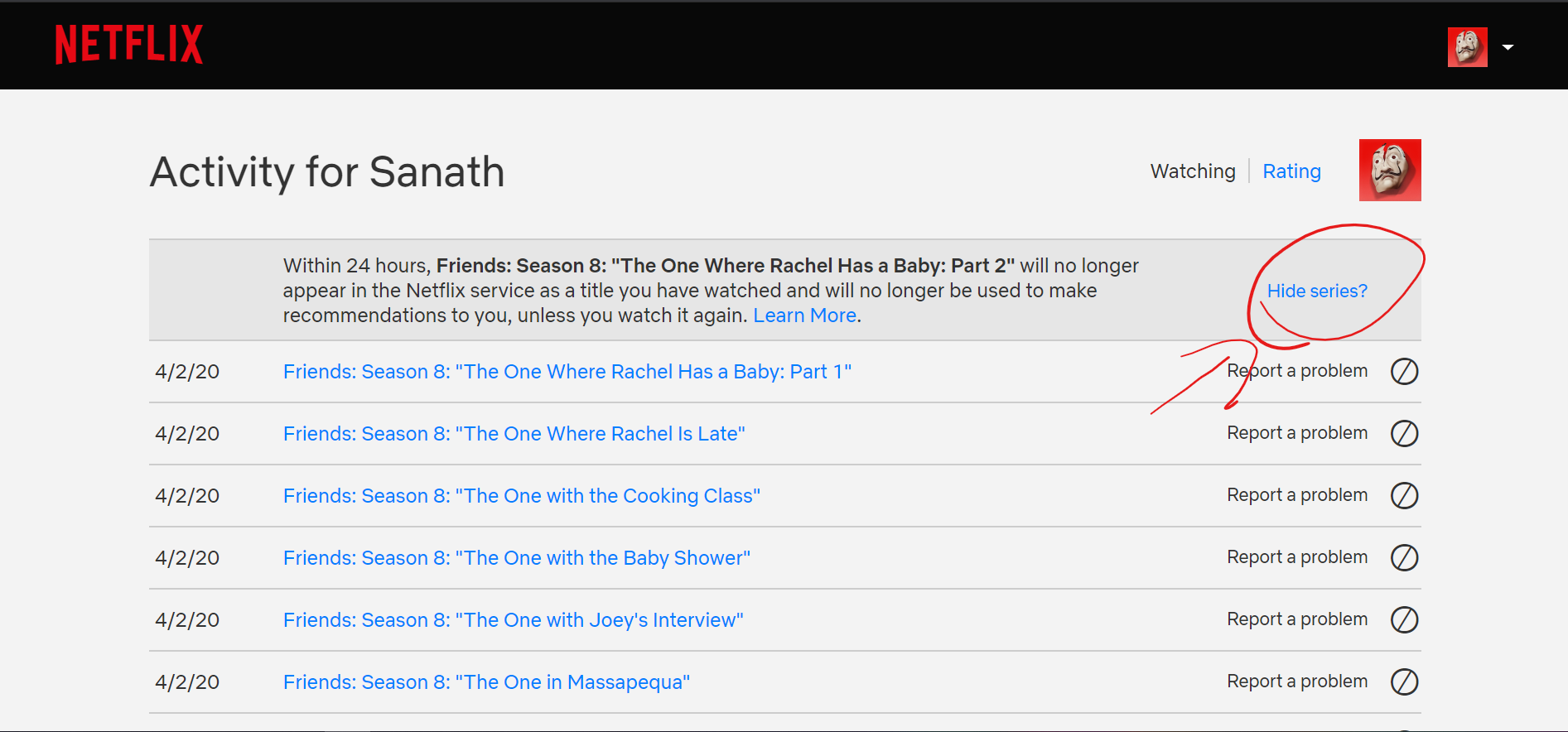Screen dimensions: 1568x732
Task: Switch to the Rating tab
Action: click(x=1291, y=171)
